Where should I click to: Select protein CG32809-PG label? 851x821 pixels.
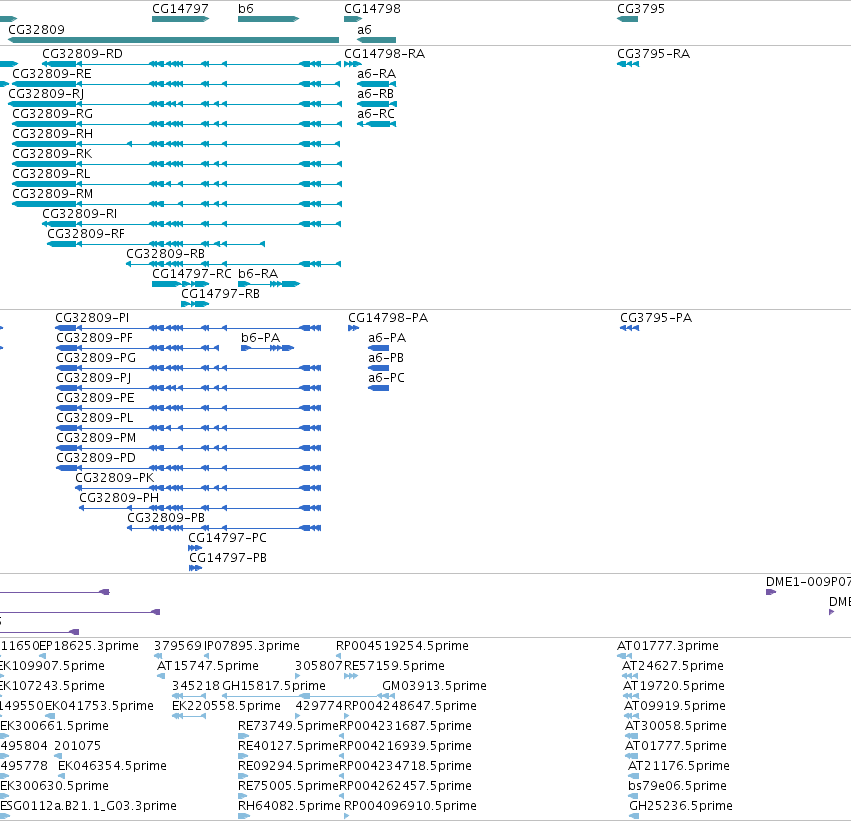coord(96,358)
